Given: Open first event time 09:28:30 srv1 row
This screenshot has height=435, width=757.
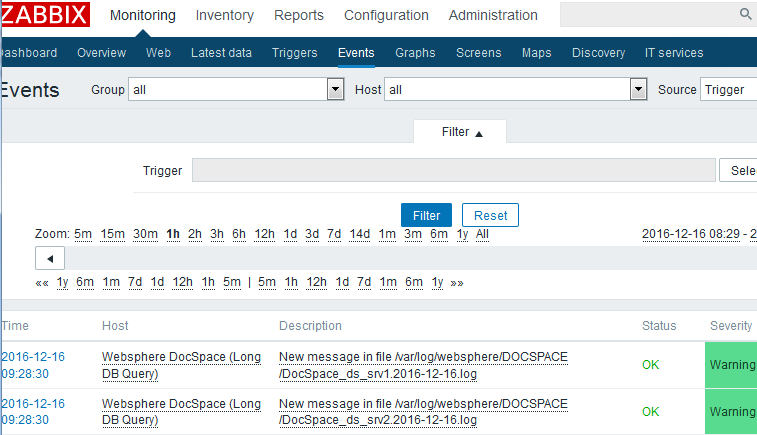Looking at the screenshot, I should 33,365.
